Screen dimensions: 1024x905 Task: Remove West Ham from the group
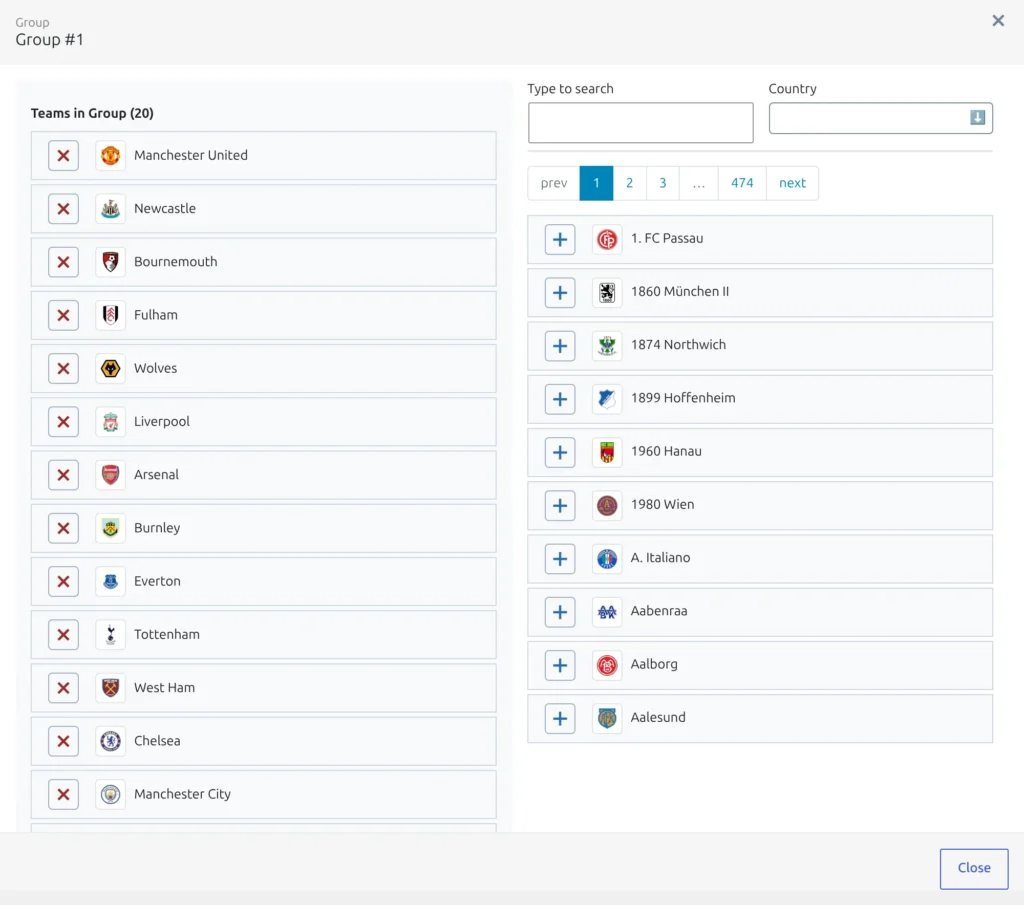[63, 688]
